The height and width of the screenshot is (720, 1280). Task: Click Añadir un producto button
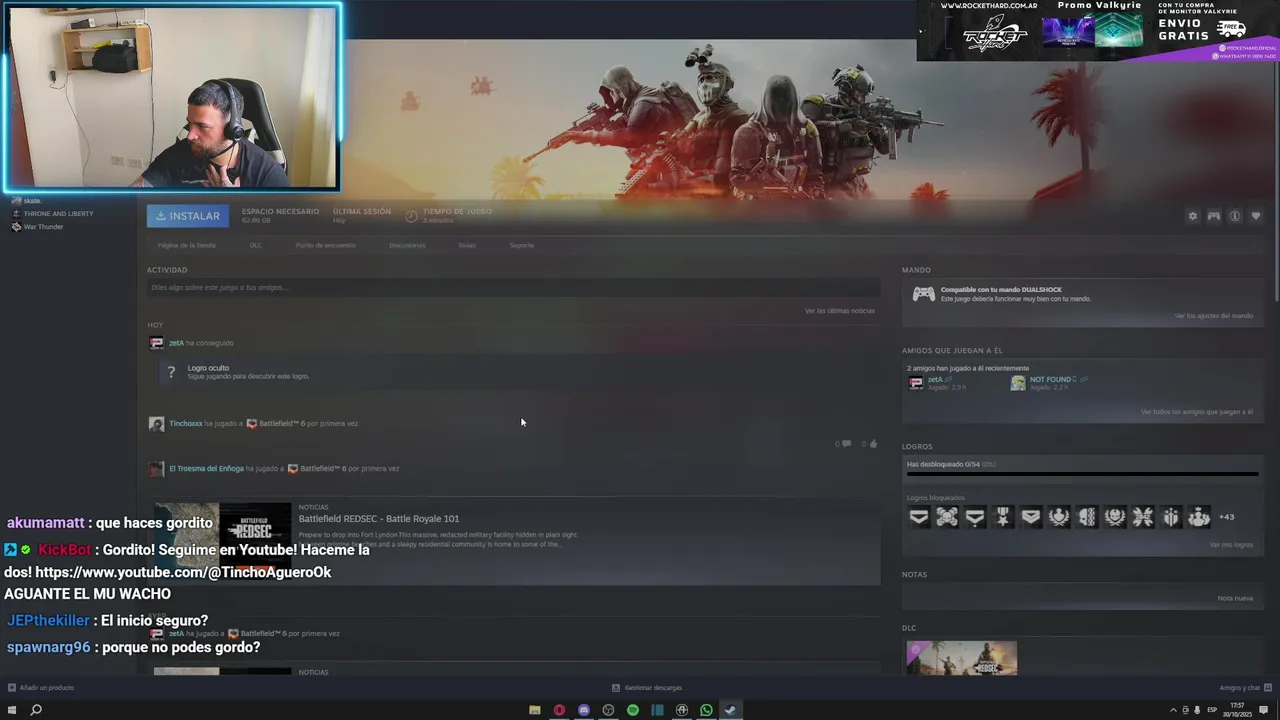tap(41, 688)
